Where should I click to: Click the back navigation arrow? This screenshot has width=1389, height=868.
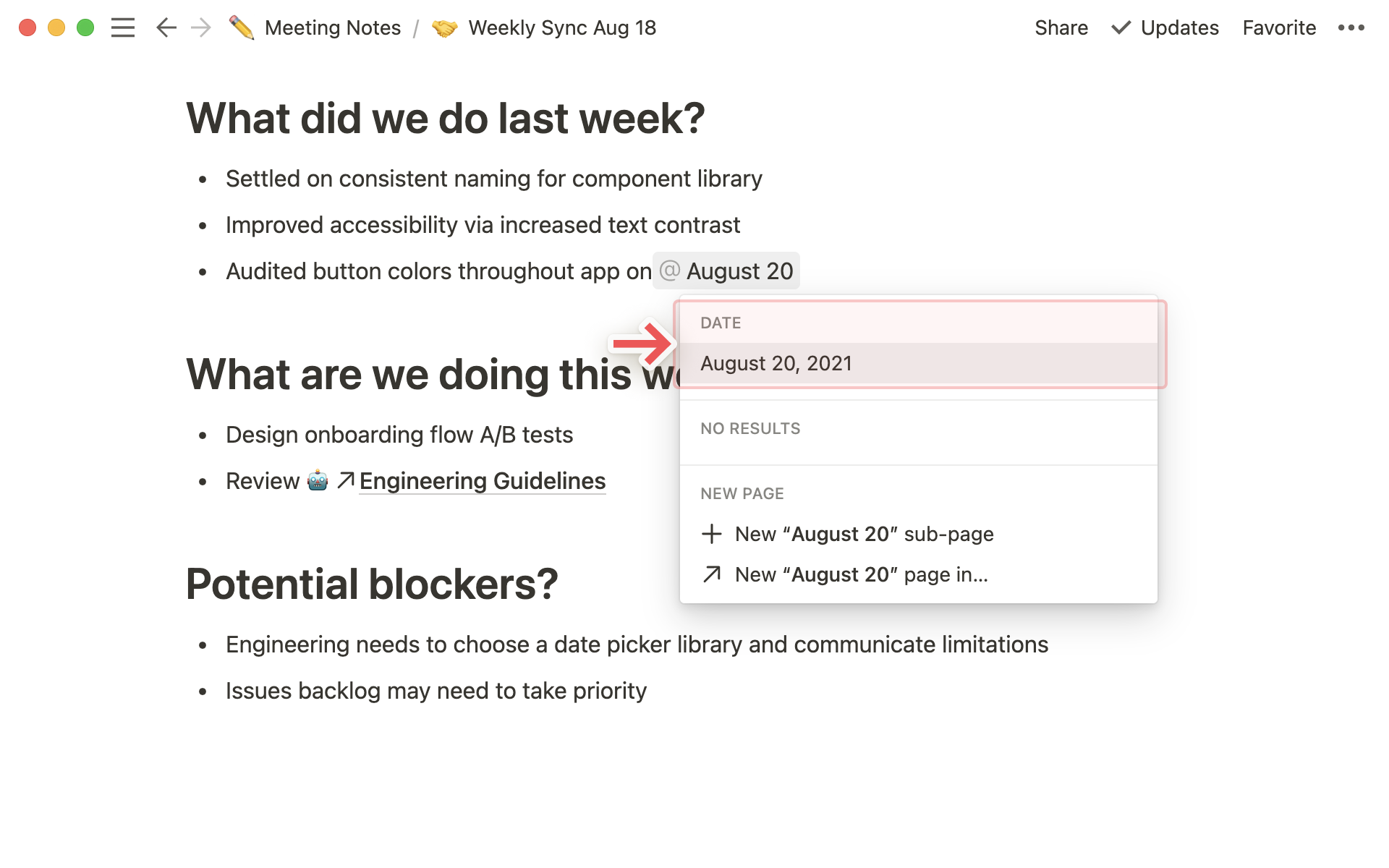(165, 28)
